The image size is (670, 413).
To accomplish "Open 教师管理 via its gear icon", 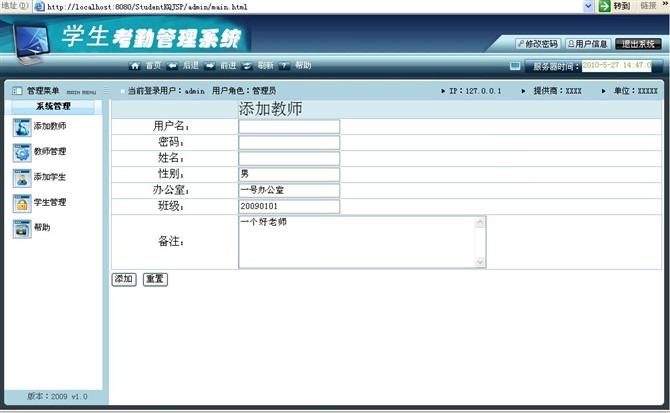I will pos(22,152).
